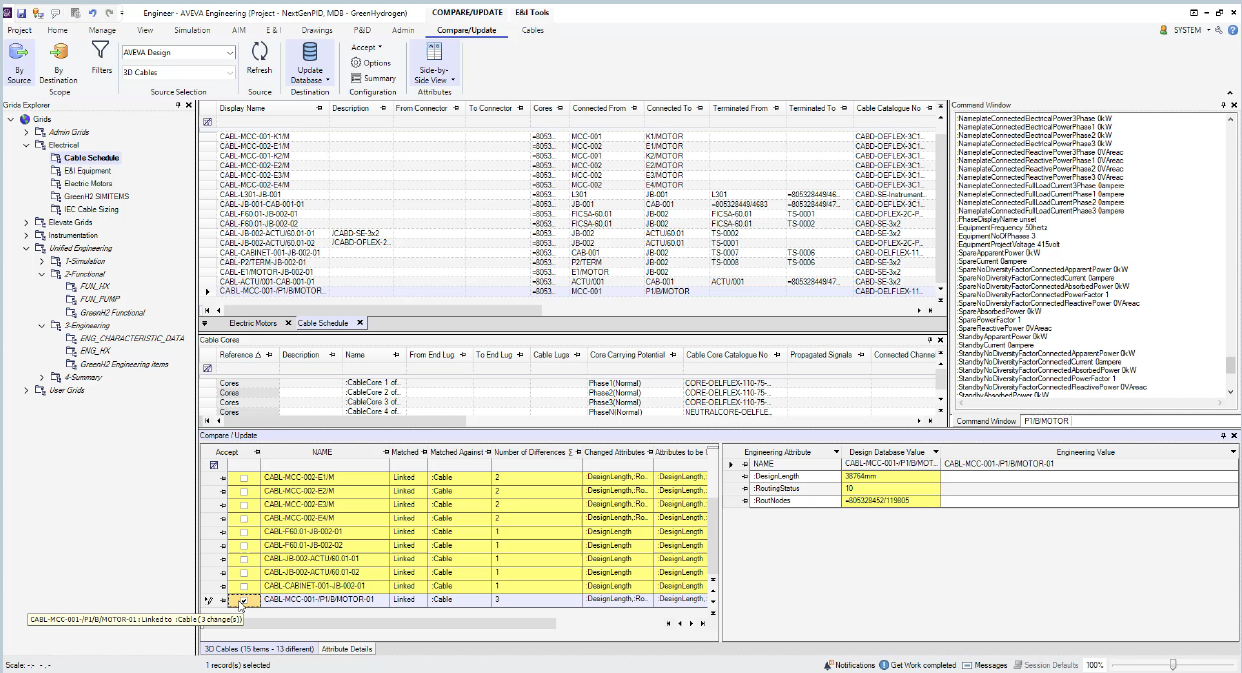Tick Accept checkbox for CABL-MCC-002-E3/M

pyautogui.click(x=244, y=505)
